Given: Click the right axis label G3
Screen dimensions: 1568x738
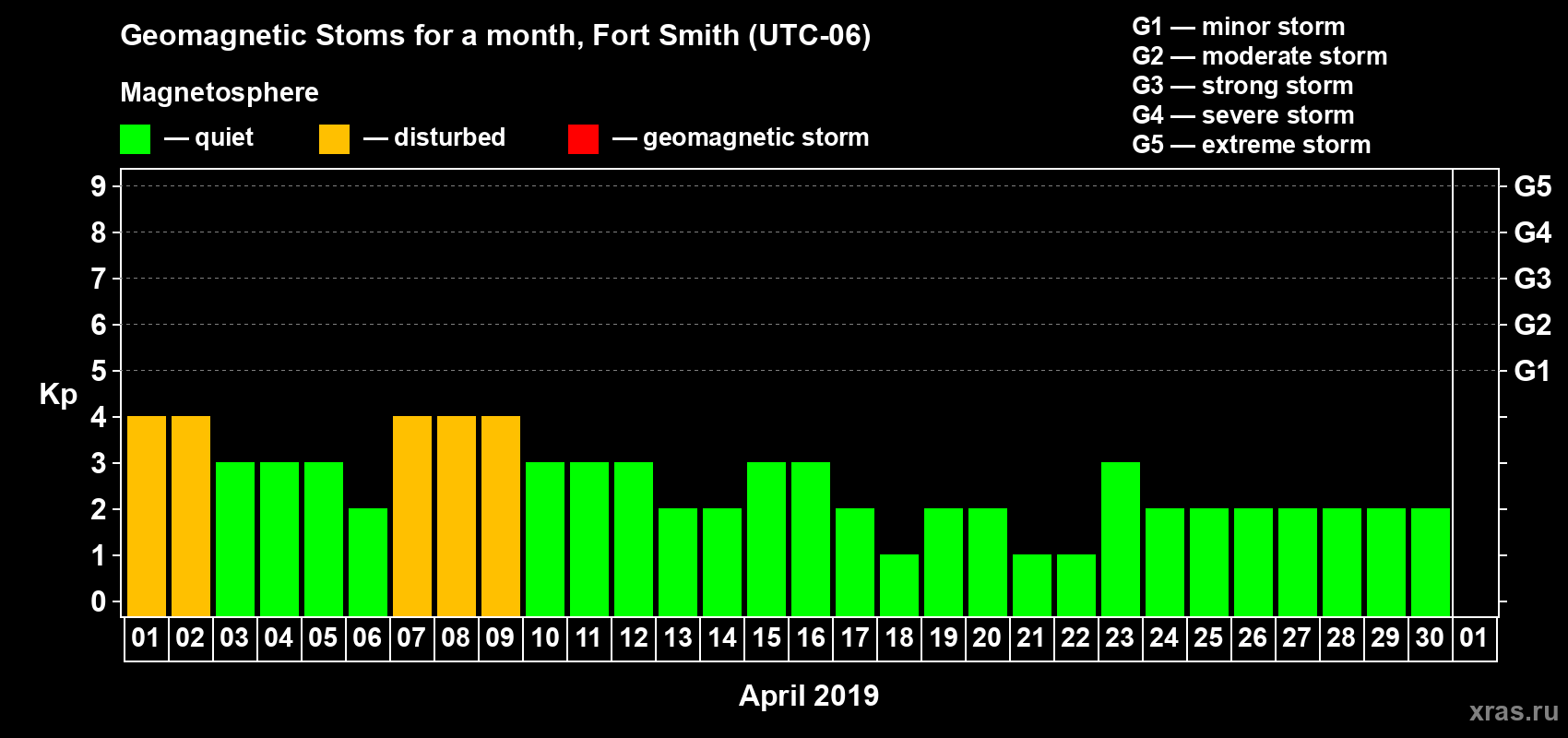Looking at the screenshot, I should click(1533, 279).
